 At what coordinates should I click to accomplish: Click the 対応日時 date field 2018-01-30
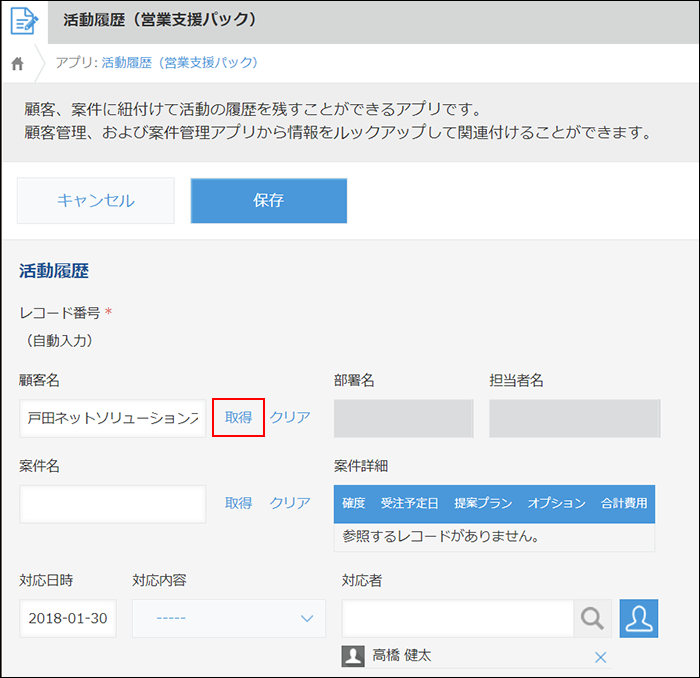[68, 618]
